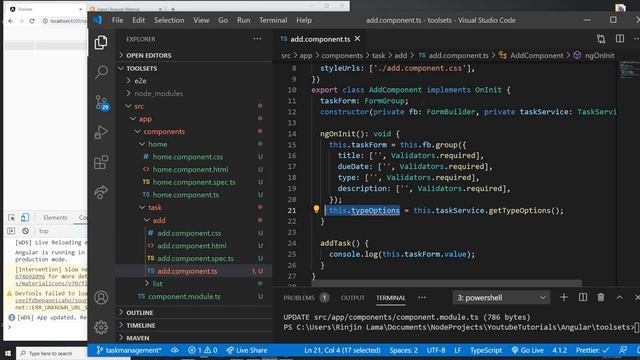Kill terminal with trash icon
Screen dimensions: 640x360
click(x=601, y=298)
